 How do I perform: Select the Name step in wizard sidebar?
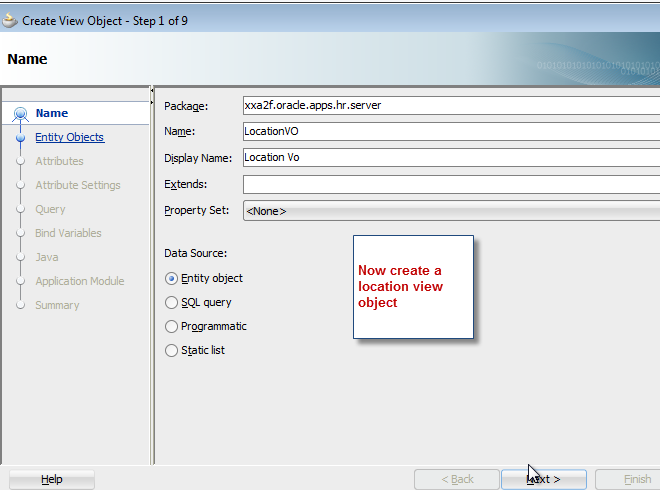[x=52, y=113]
